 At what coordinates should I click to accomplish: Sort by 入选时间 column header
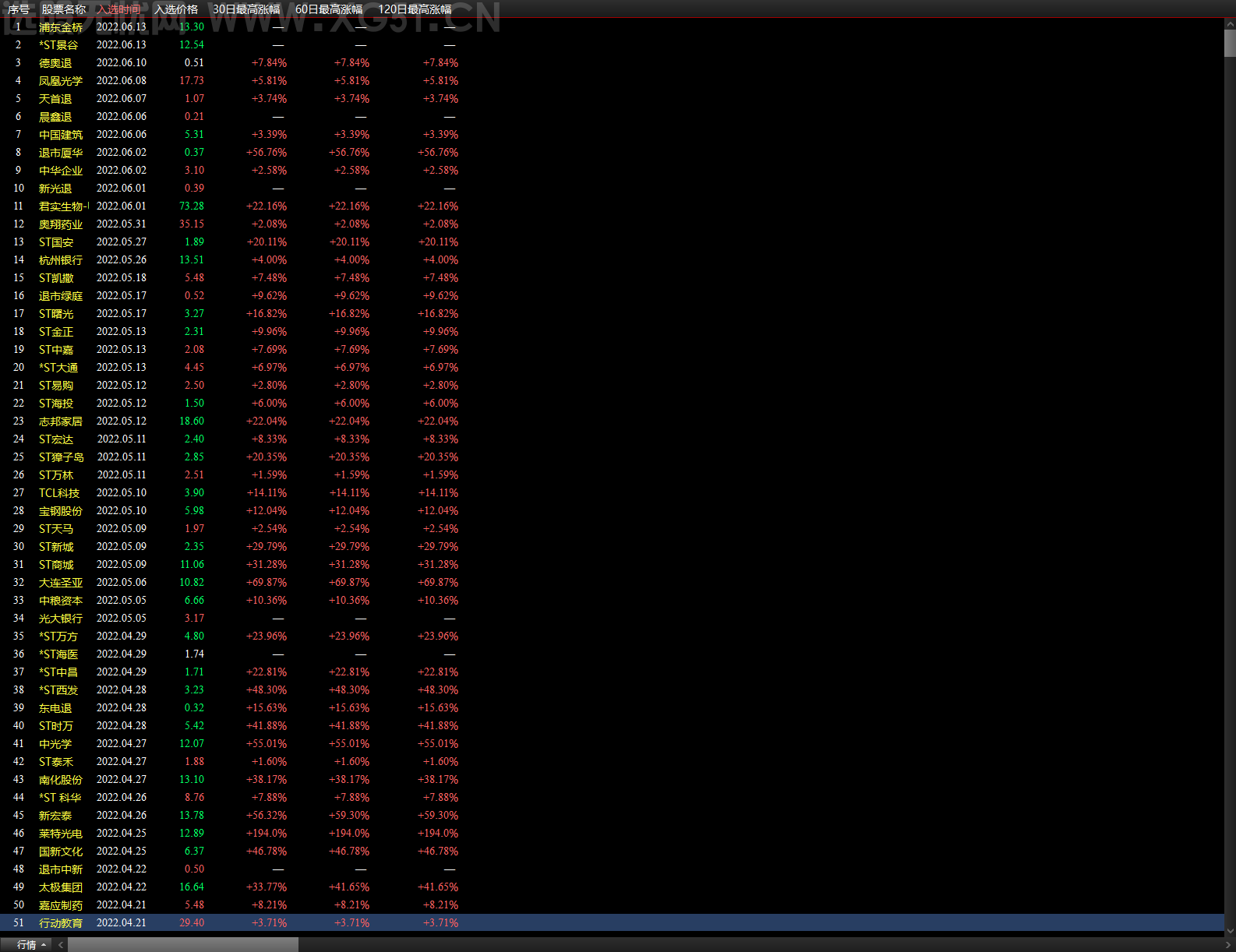(x=119, y=9)
